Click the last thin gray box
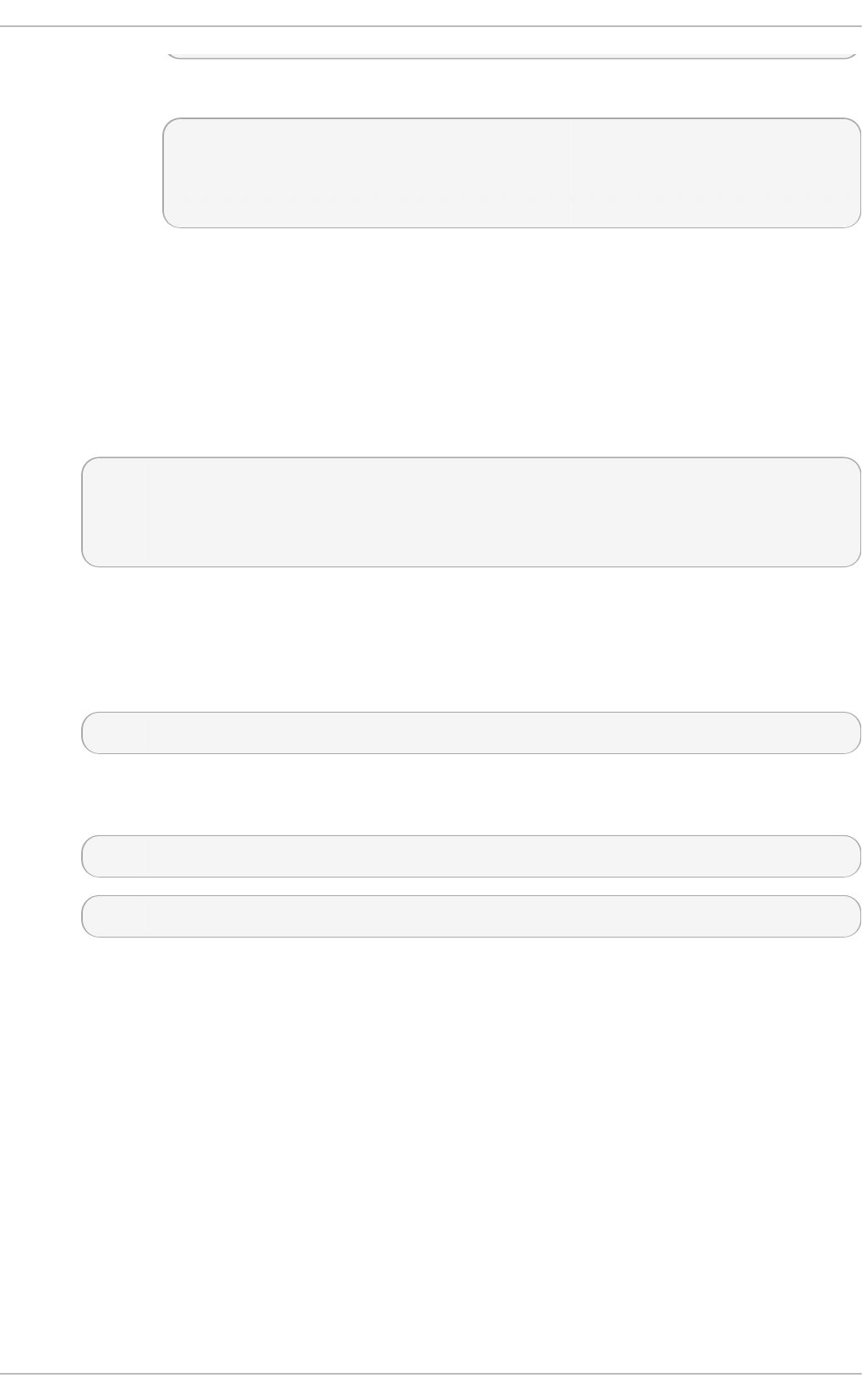This screenshot has width=862, height=1400. point(471,916)
